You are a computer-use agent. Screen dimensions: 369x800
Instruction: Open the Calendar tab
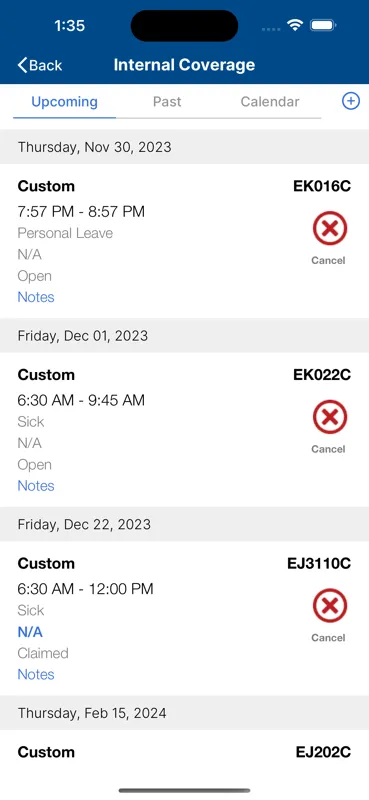(270, 102)
